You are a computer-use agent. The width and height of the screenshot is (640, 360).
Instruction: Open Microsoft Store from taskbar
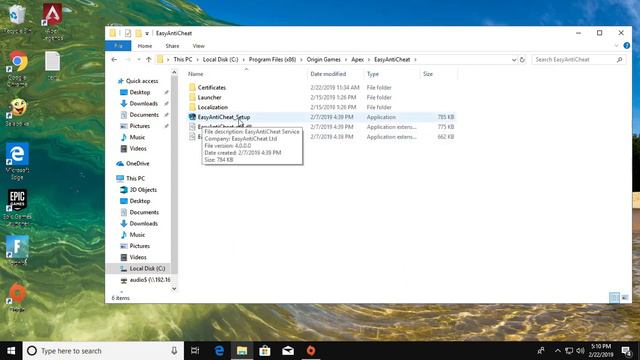tap(265, 351)
